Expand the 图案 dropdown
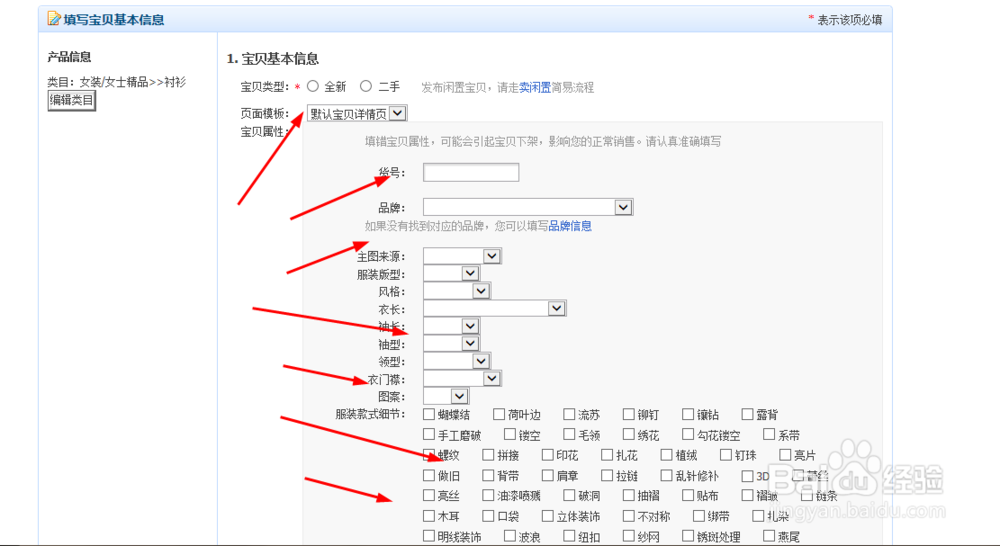This screenshot has height=546, width=1000. [446, 396]
